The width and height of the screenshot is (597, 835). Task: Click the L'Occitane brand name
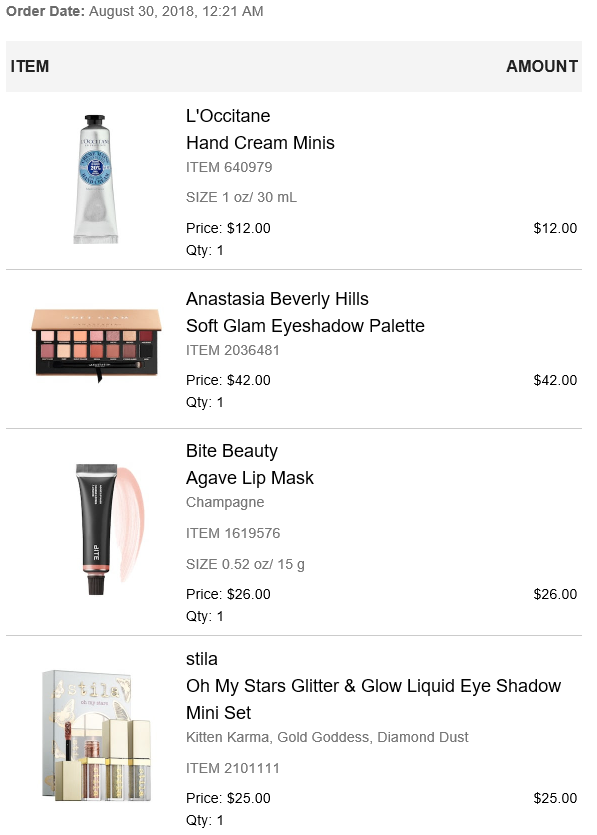click(228, 116)
